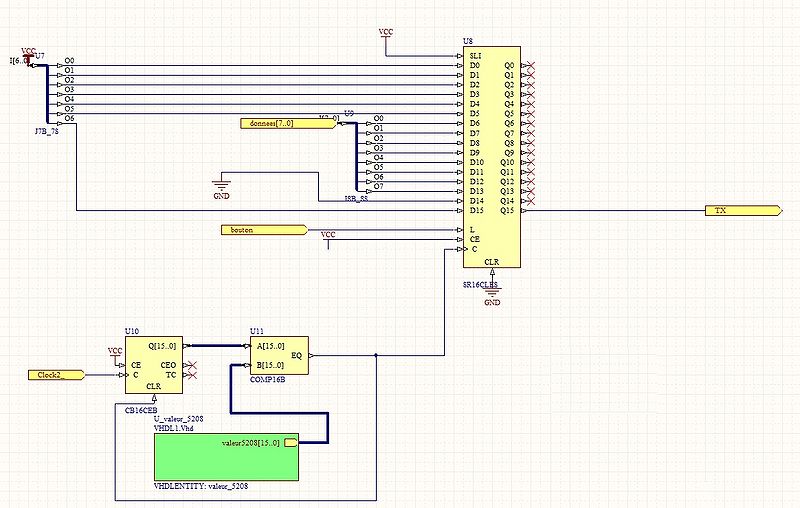Click the VHDLENTITY: valeur_5208 text label
Screen dimensions: 800x508
pyautogui.click(x=200, y=486)
